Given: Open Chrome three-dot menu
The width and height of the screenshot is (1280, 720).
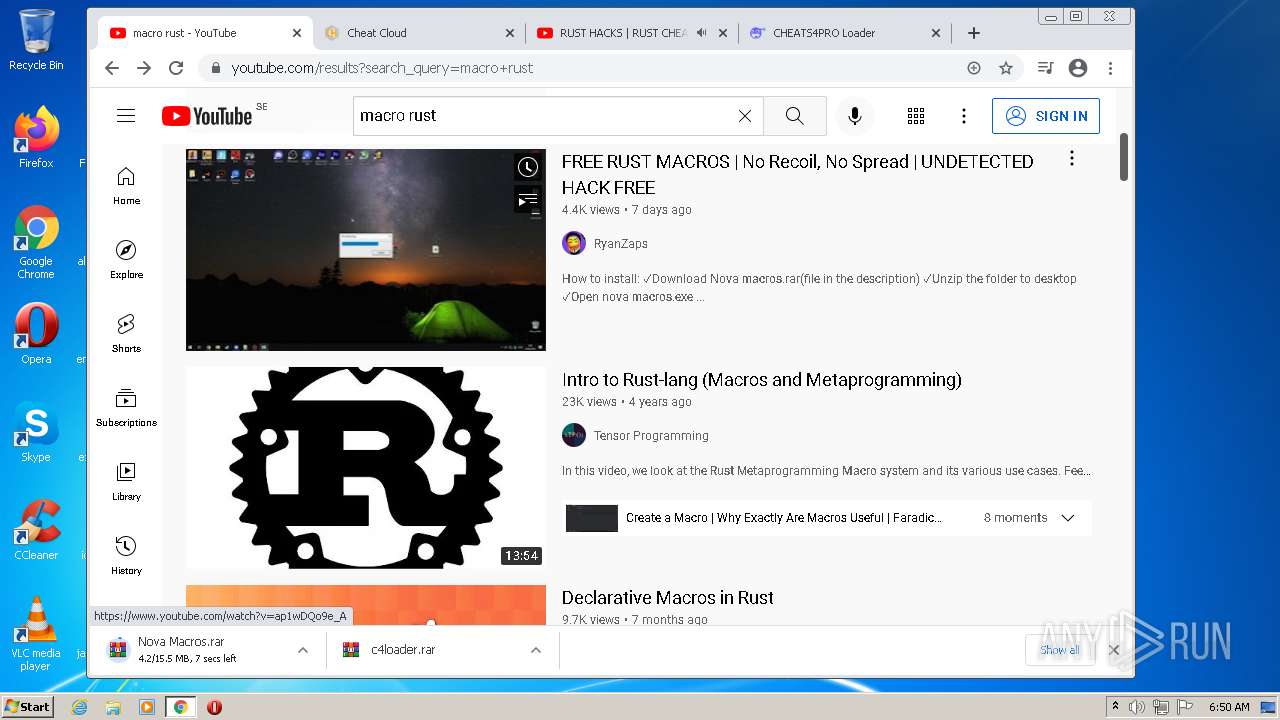Looking at the screenshot, I should 1110,68.
